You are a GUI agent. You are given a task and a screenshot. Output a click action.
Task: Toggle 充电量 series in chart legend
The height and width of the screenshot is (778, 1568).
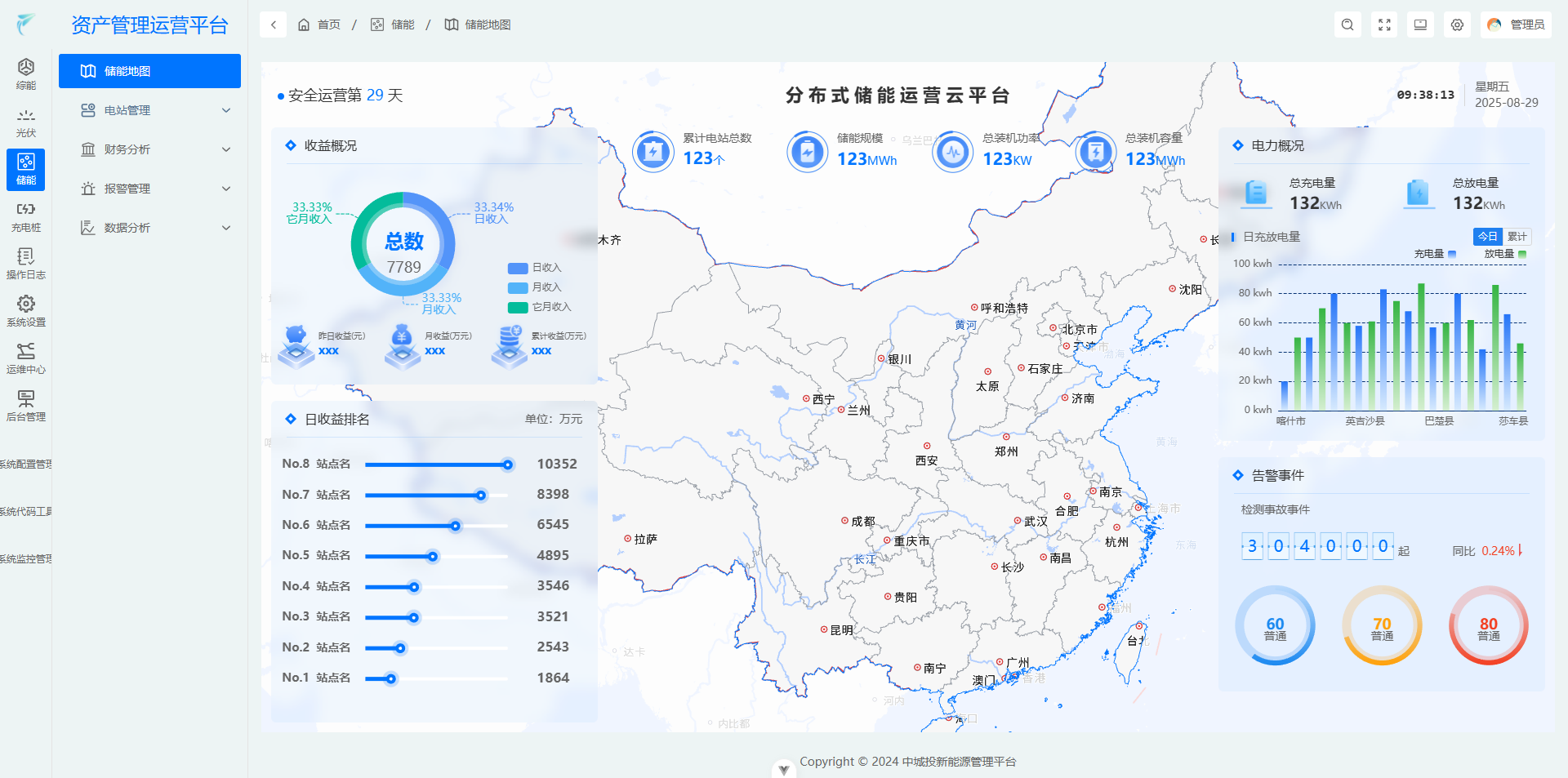(x=1435, y=254)
